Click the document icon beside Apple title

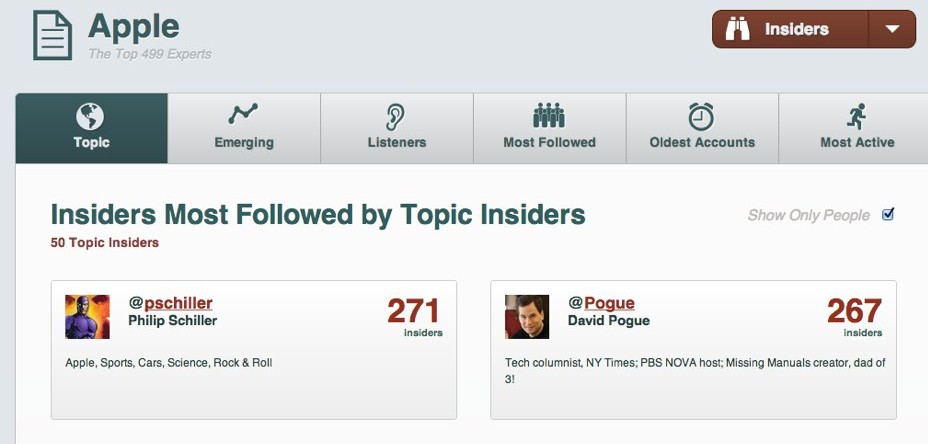(x=52, y=35)
